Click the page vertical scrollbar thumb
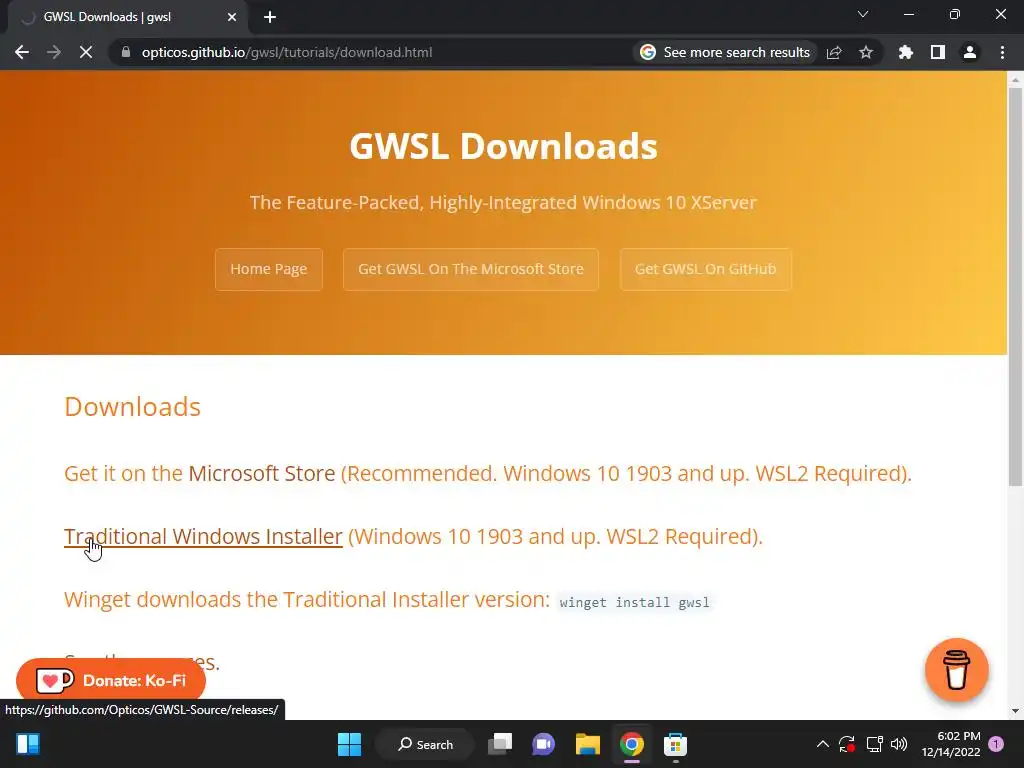The image size is (1024, 768). click(1015, 286)
